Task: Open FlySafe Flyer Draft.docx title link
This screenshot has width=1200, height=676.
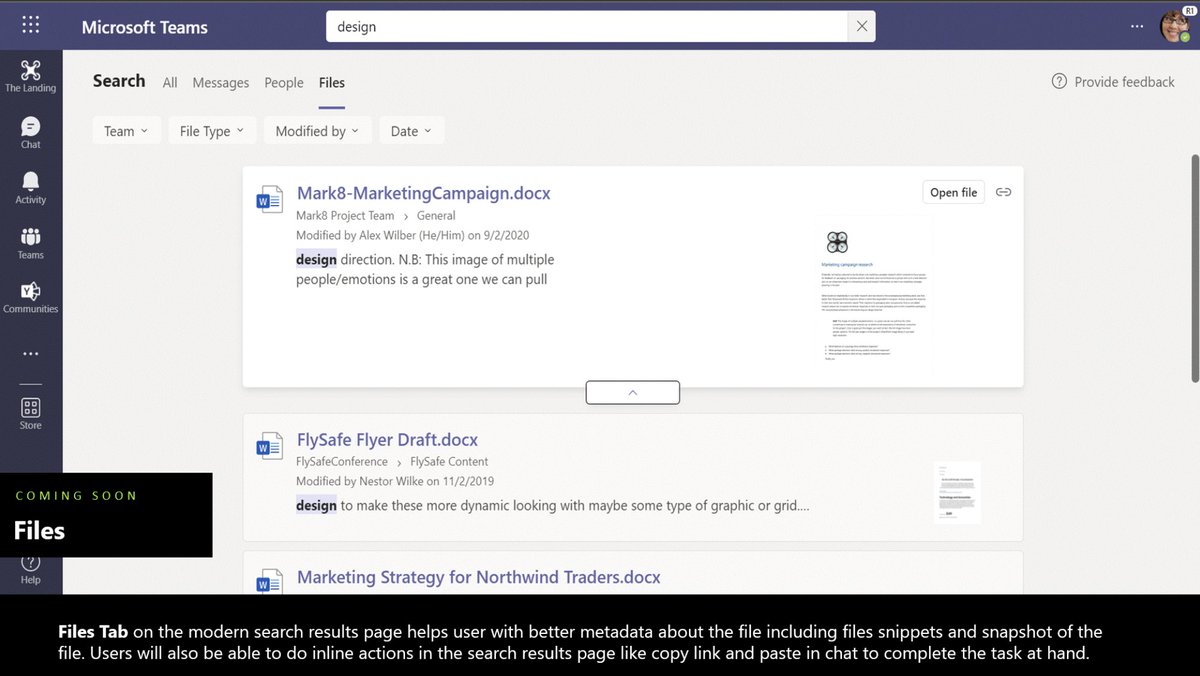Action: [x=388, y=440]
